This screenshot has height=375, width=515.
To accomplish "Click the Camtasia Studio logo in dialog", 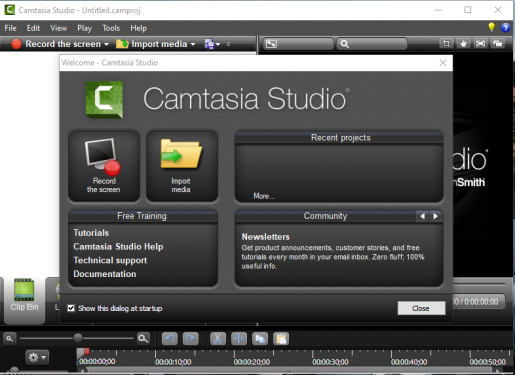I will point(104,100).
